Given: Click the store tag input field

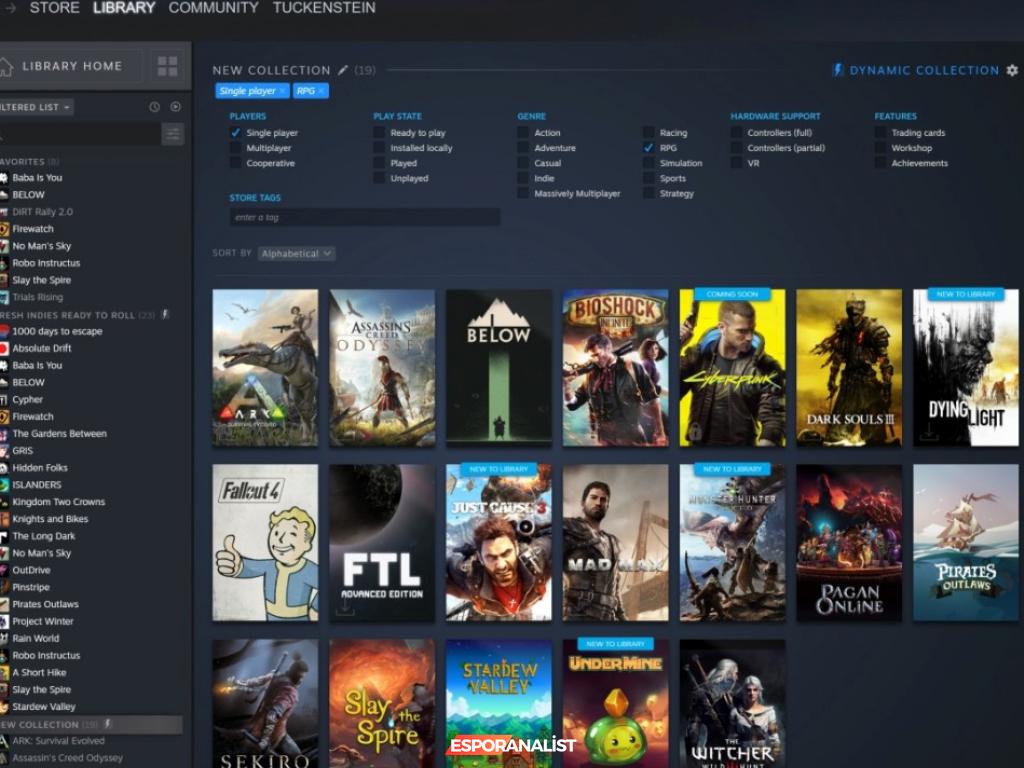Looking at the screenshot, I should click(x=365, y=217).
